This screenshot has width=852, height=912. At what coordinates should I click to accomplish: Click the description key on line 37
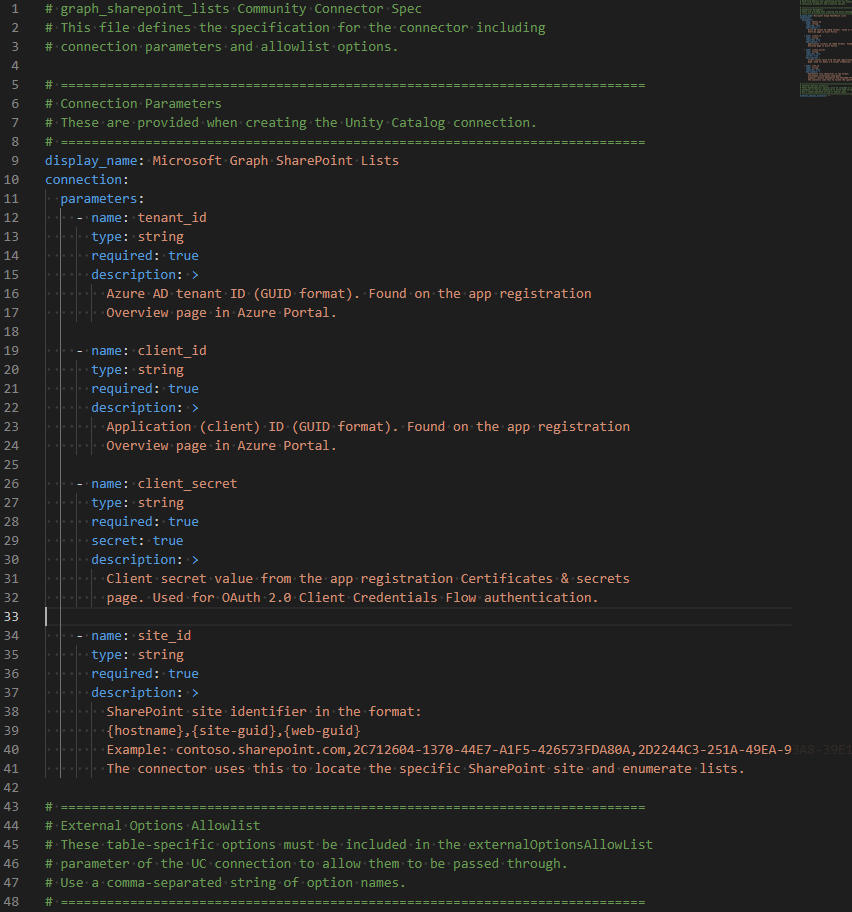click(133, 693)
